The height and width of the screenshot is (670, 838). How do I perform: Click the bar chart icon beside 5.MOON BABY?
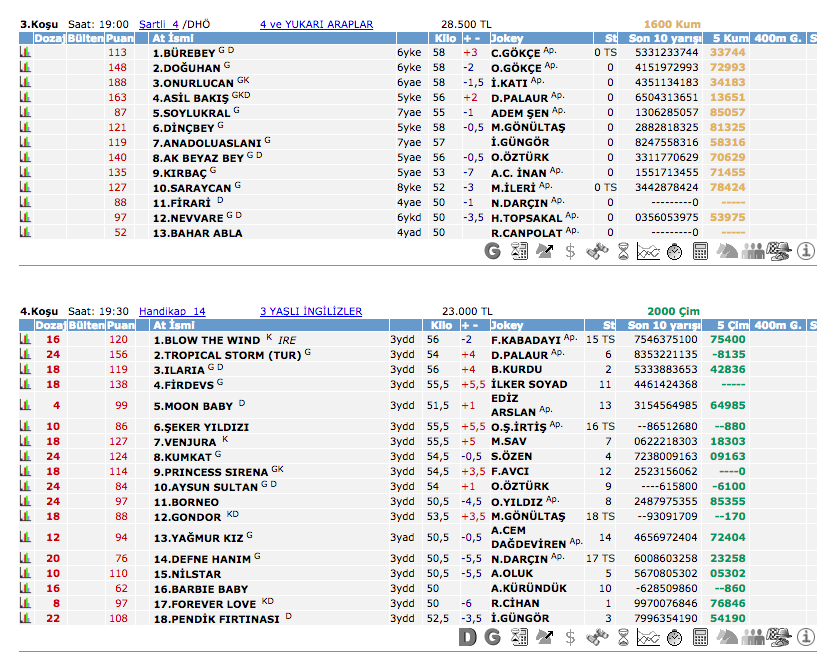coord(25,406)
